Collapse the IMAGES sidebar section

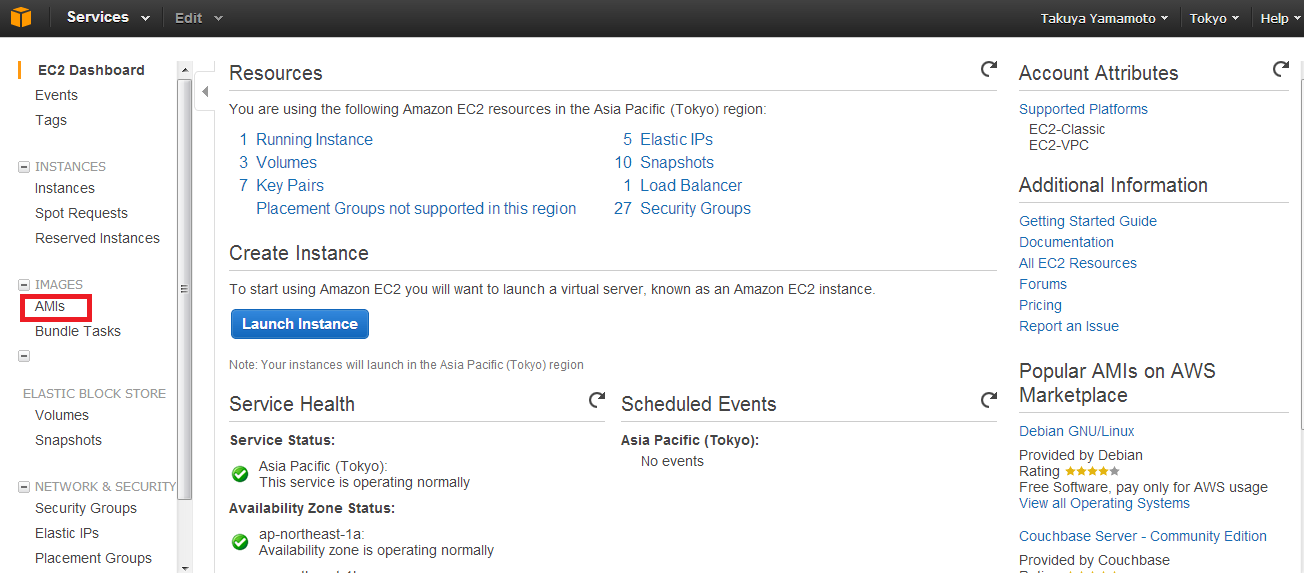(x=24, y=285)
